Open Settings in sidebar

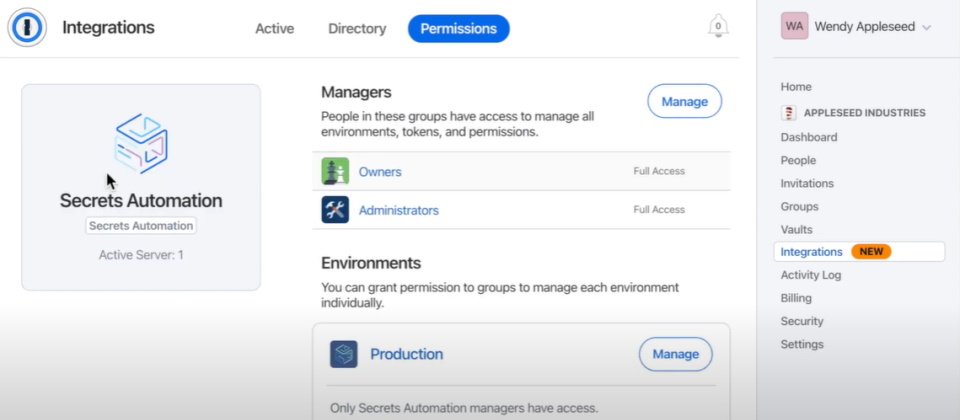pyautogui.click(x=802, y=344)
